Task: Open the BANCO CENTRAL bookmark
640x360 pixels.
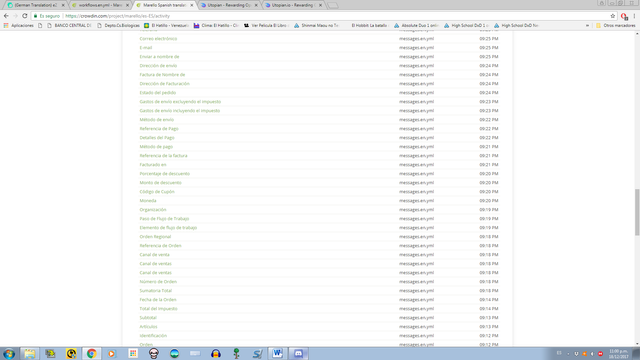Action: [69, 25]
